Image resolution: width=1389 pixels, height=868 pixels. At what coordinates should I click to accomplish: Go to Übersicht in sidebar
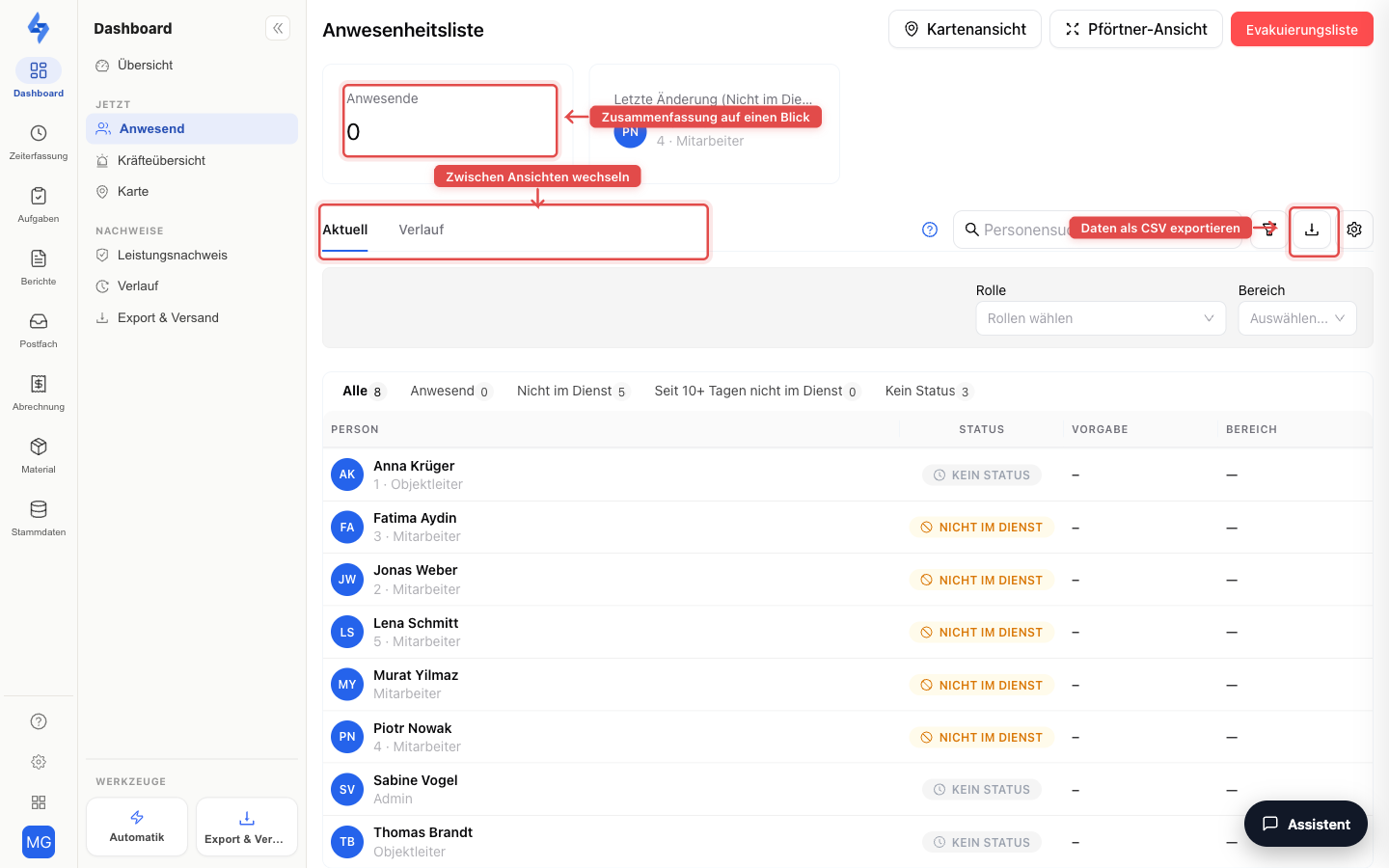tap(192, 65)
